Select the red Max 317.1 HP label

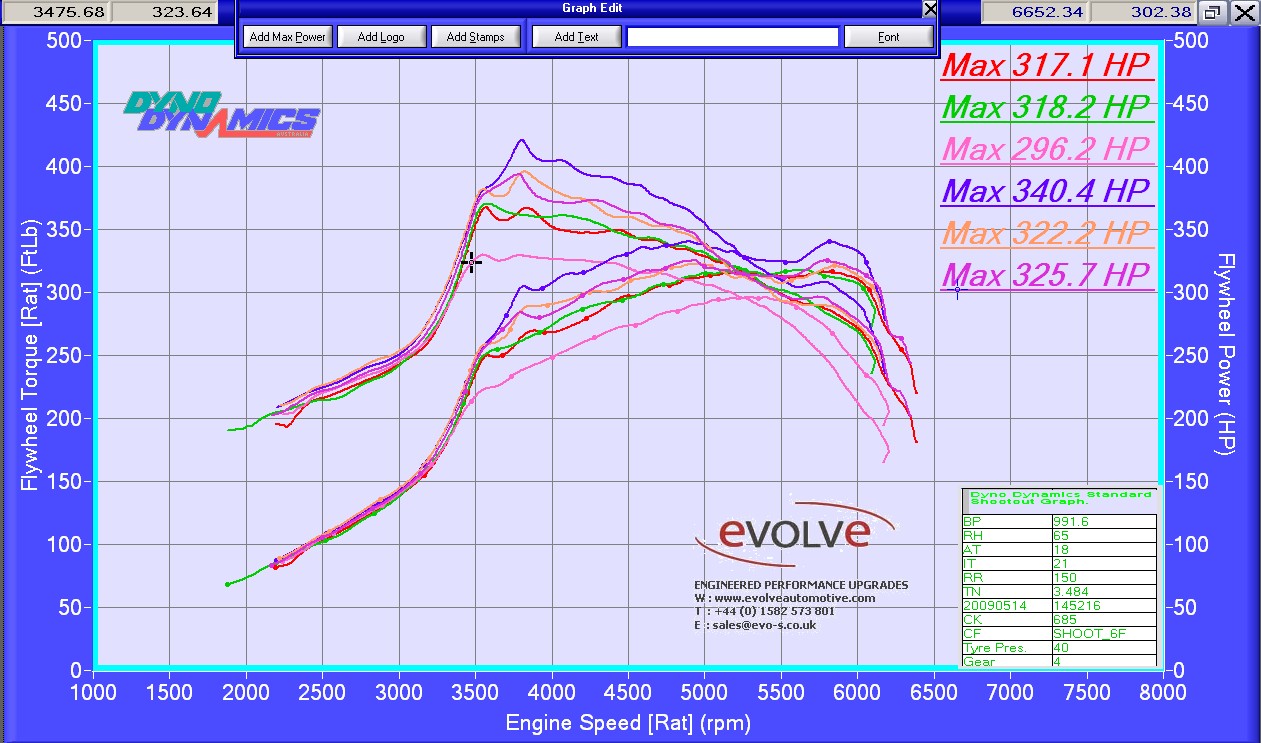(x=1046, y=65)
